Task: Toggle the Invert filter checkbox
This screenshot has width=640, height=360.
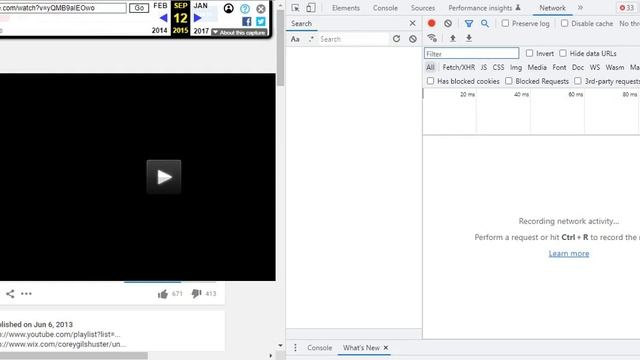Action: pyautogui.click(x=529, y=53)
